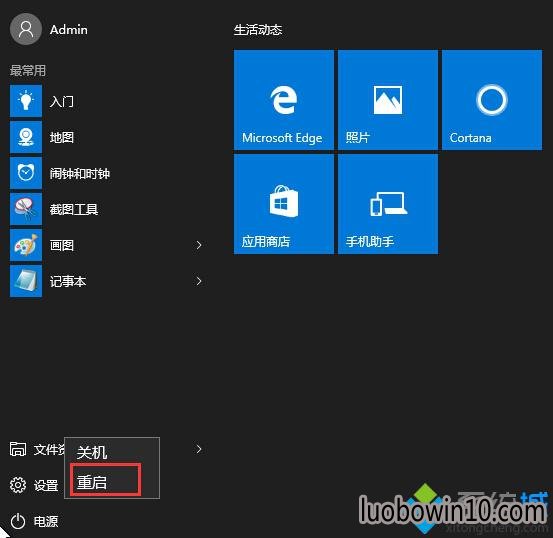Click the 电源 label text
553x538 pixels.
click(x=46, y=521)
